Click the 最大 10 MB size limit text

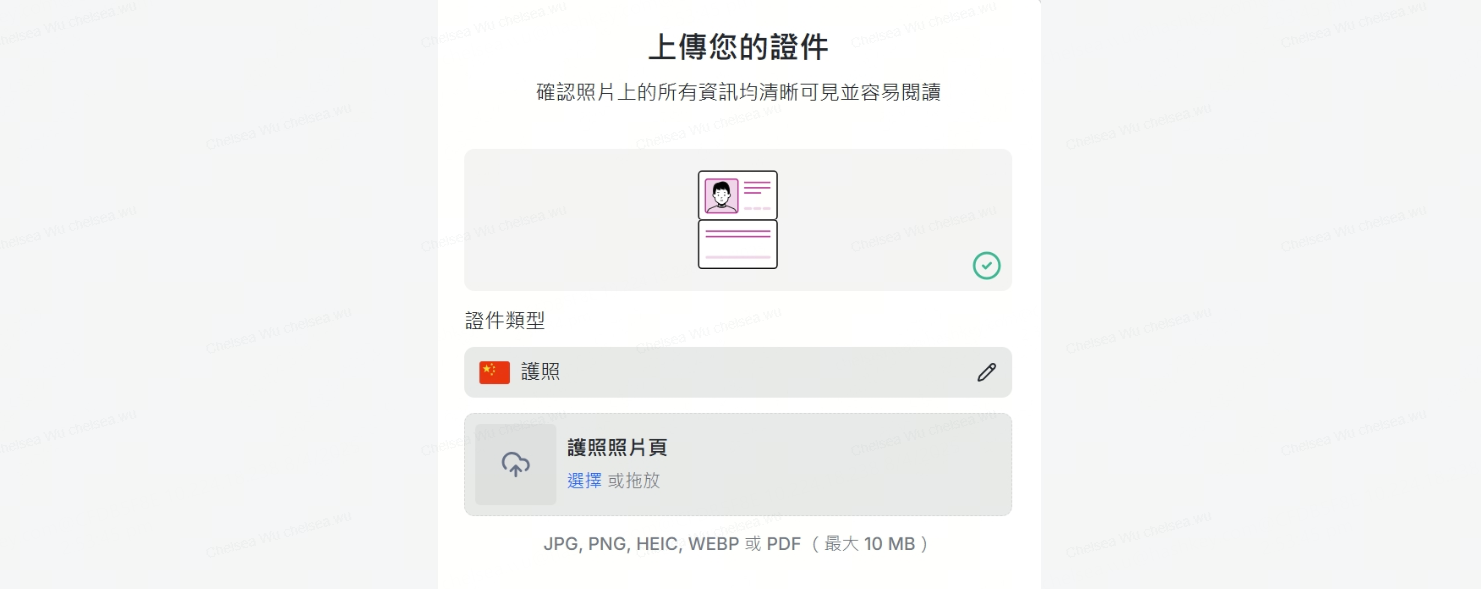(870, 545)
